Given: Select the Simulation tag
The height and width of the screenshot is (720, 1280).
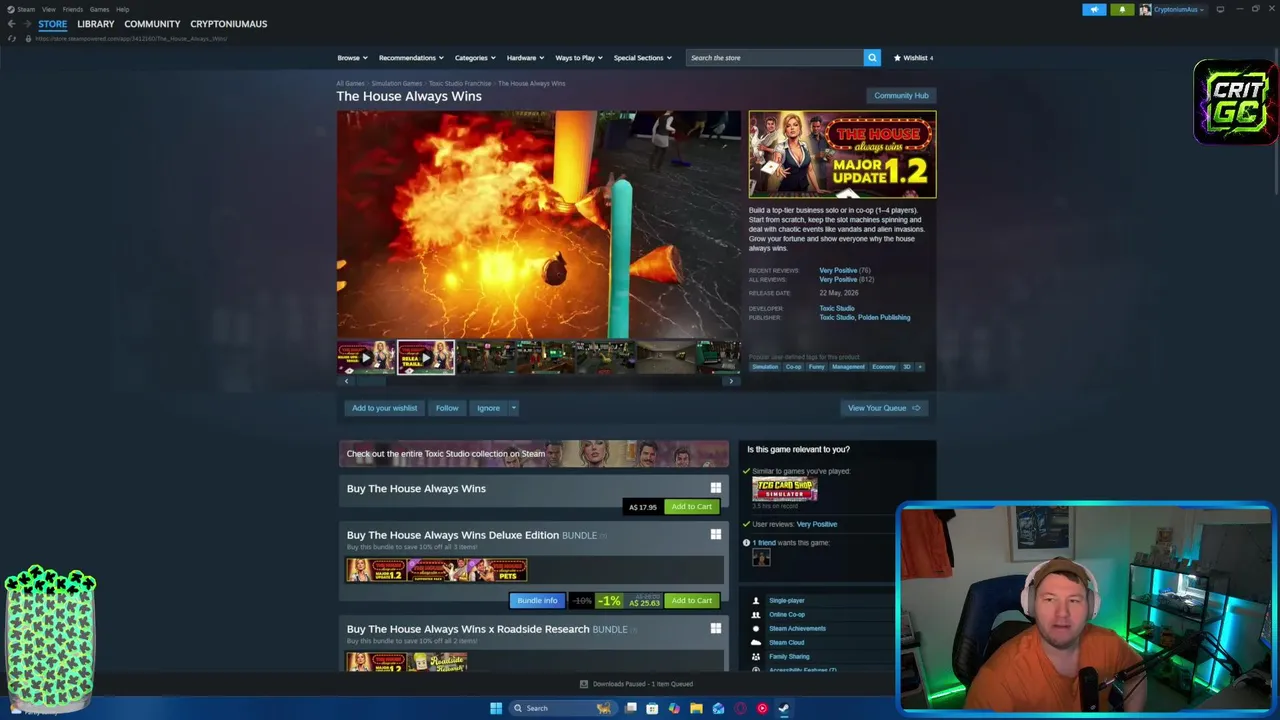Looking at the screenshot, I should click(x=765, y=367).
